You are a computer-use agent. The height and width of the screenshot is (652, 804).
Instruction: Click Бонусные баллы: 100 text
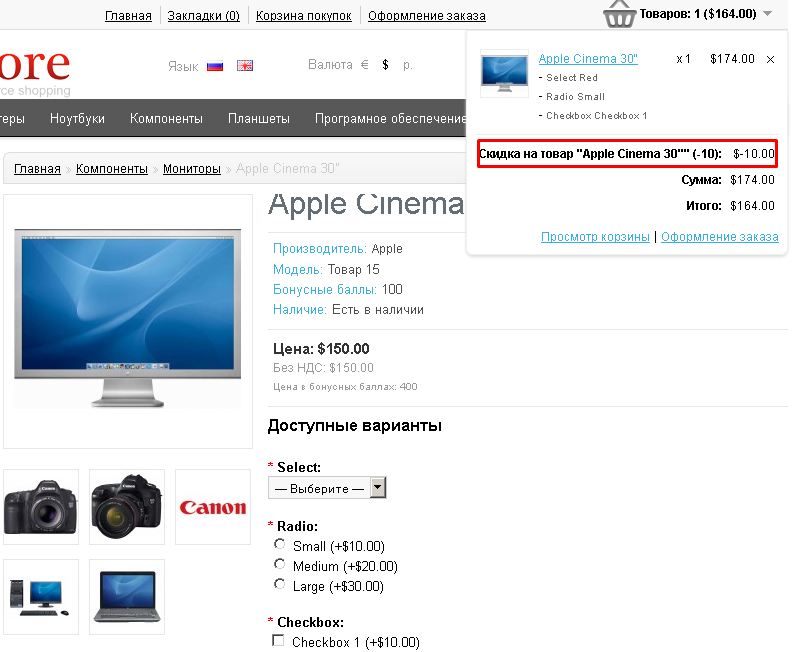337,290
